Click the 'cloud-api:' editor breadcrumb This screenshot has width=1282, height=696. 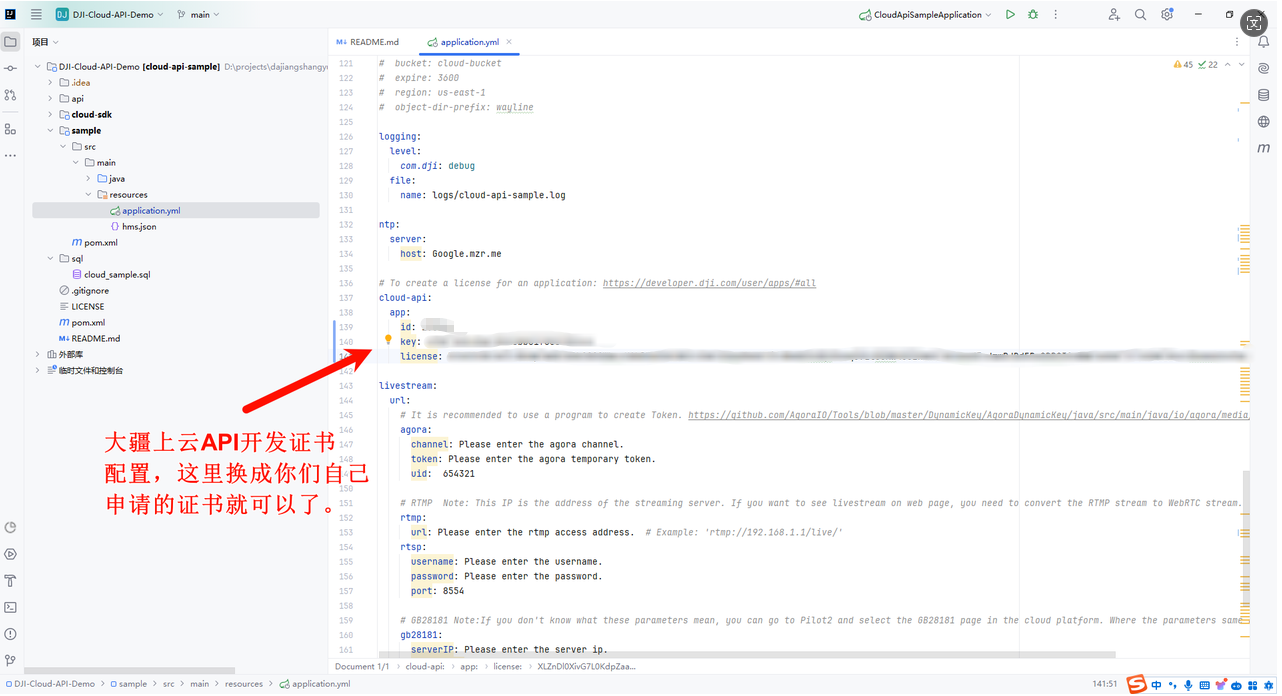(x=425, y=666)
